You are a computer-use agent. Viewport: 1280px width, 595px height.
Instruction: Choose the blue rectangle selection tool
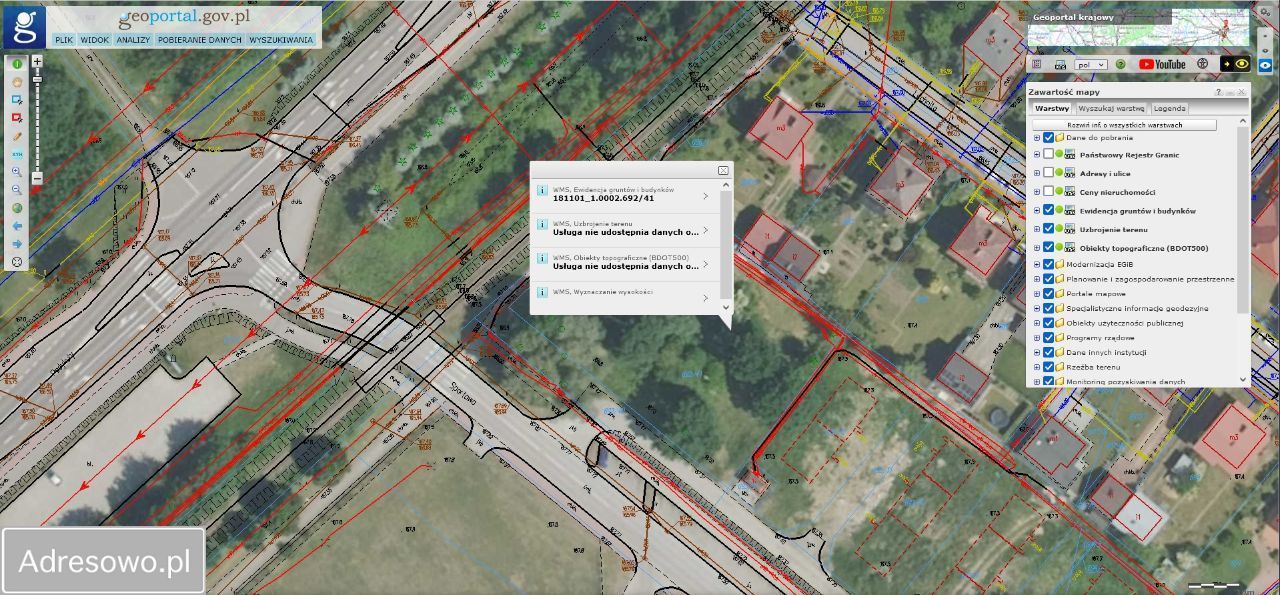pyautogui.click(x=17, y=100)
